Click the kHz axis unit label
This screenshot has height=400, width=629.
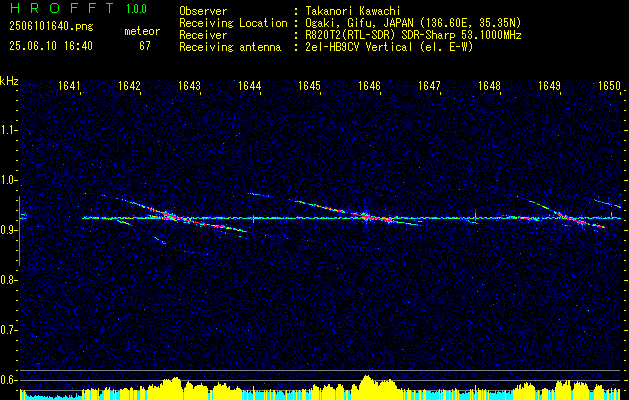click(x=9, y=81)
